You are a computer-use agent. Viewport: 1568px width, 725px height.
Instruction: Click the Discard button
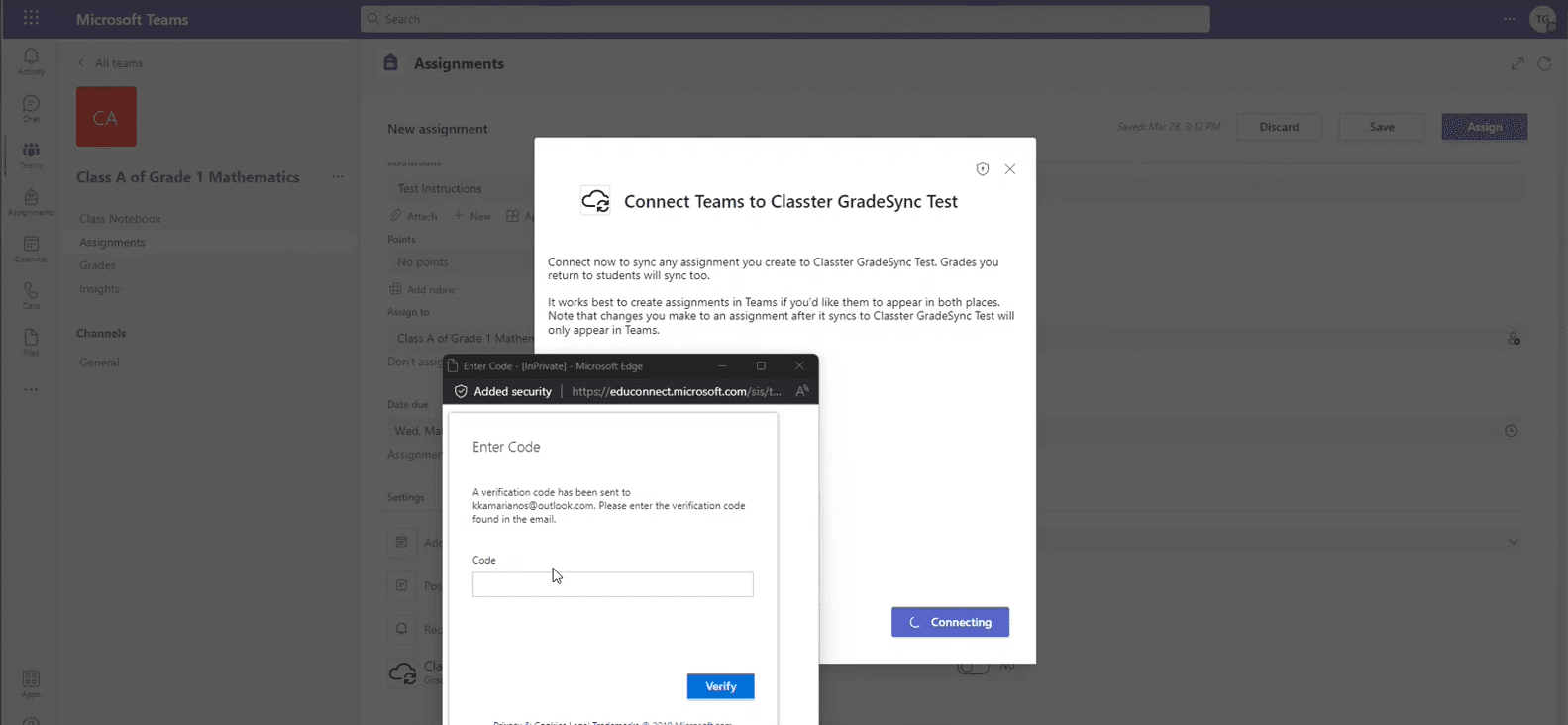tap(1279, 127)
